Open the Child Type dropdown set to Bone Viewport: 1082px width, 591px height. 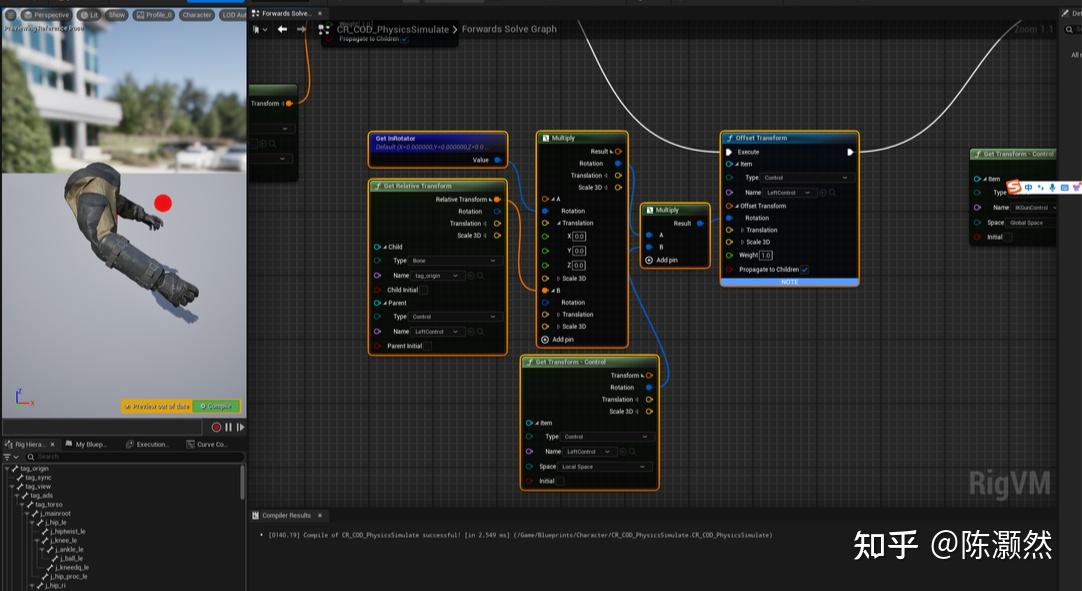tap(453, 261)
